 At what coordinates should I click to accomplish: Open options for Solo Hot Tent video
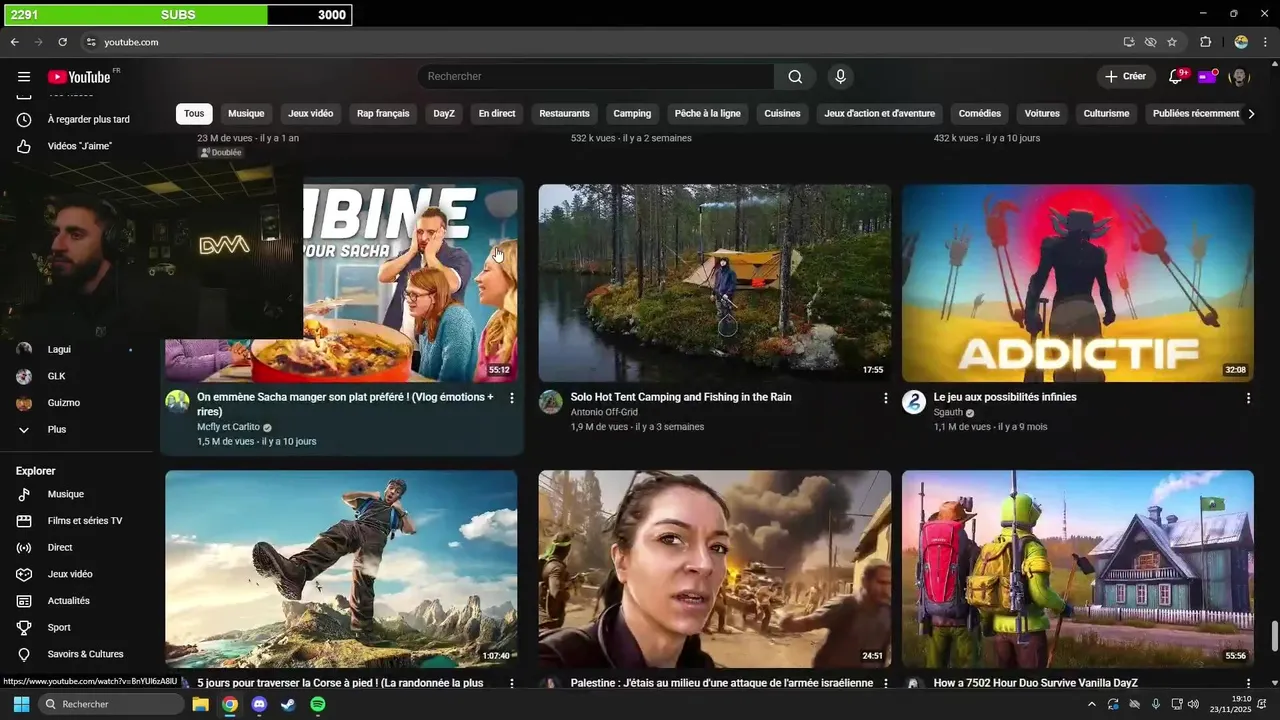coord(885,398)
